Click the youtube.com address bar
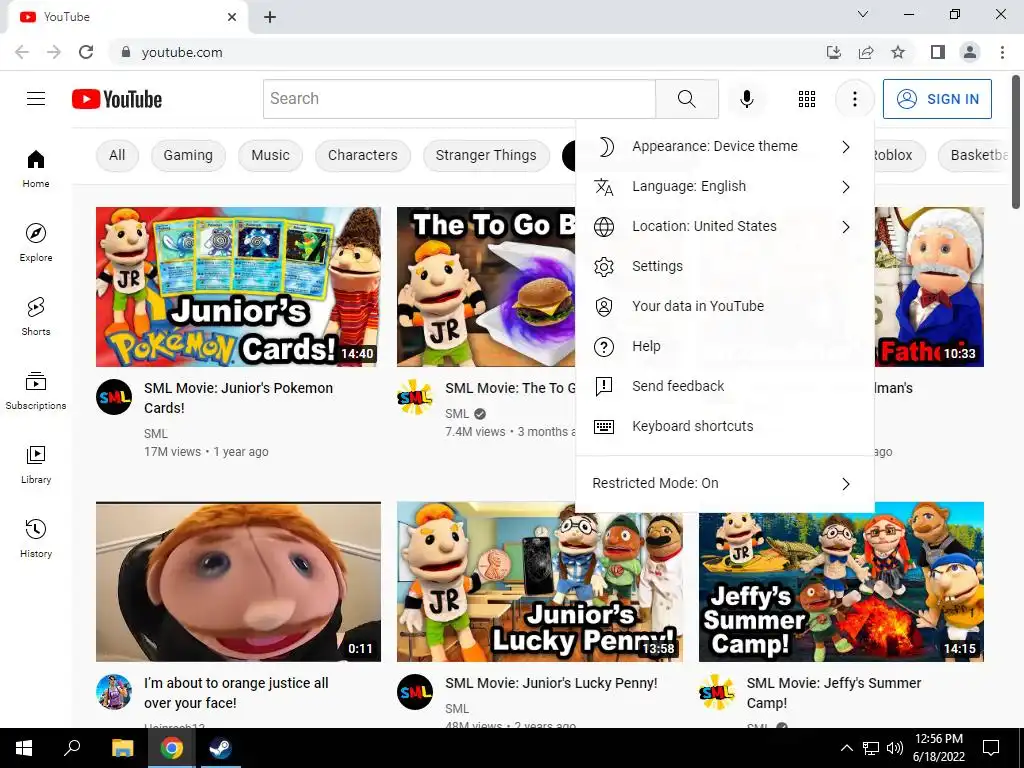The width and height of the screenshot is (1024, 768). [x=464, y=52]
